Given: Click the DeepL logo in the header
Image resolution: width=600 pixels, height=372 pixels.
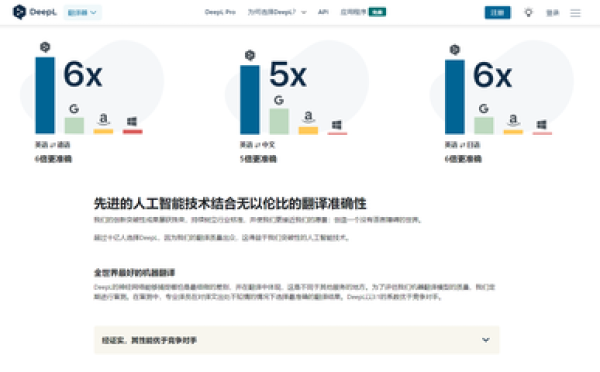Looking at the screenshot, I should pos(34,12).
